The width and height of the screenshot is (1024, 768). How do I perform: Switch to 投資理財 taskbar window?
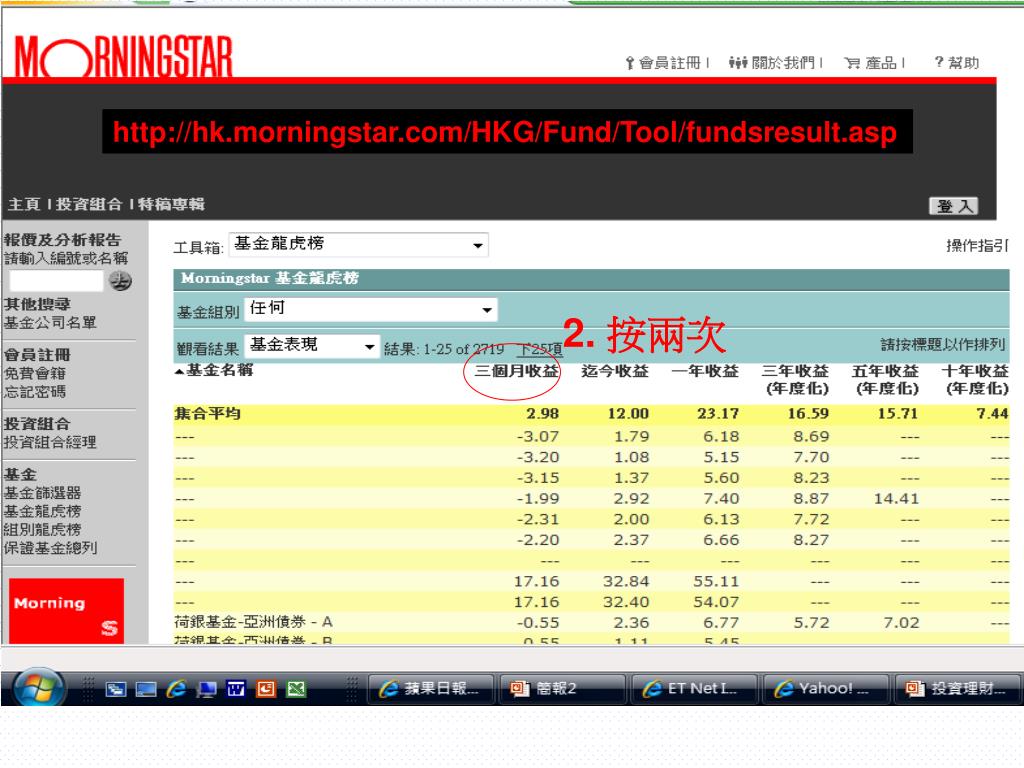click(957, 689)
